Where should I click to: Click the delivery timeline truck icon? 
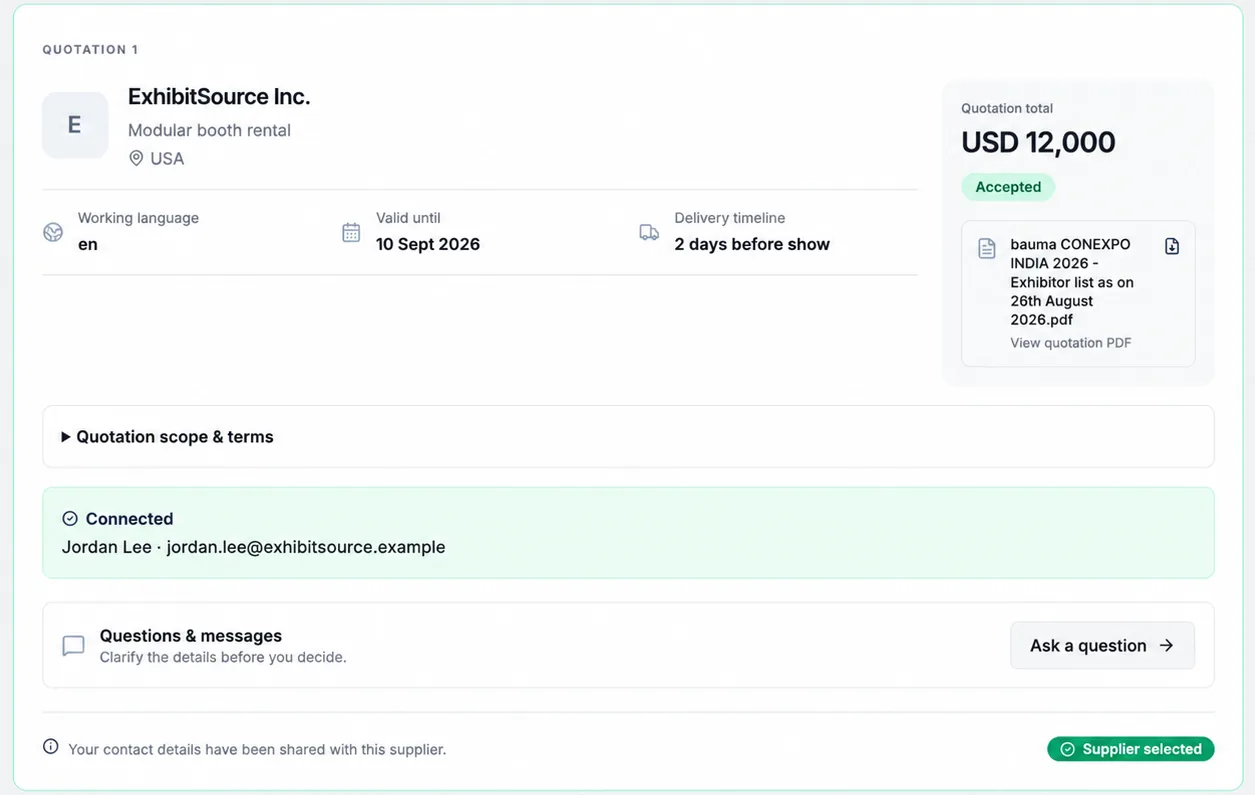649,232
